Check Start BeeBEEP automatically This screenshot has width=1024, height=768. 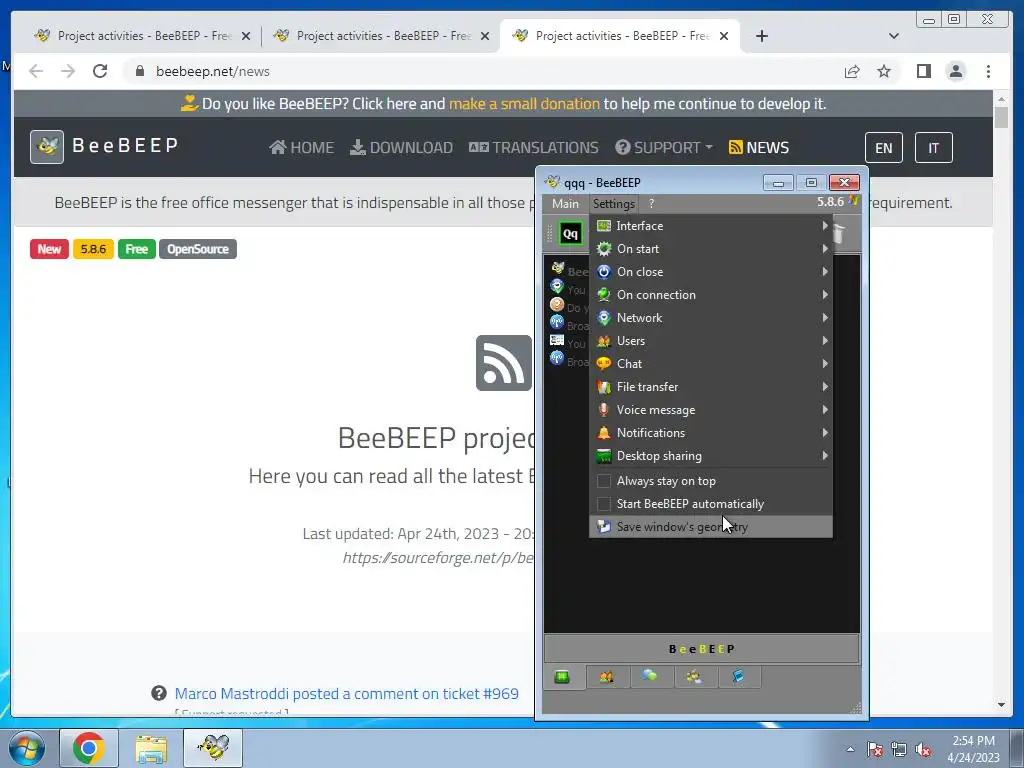pyautogui.click(x=604, y=504)
